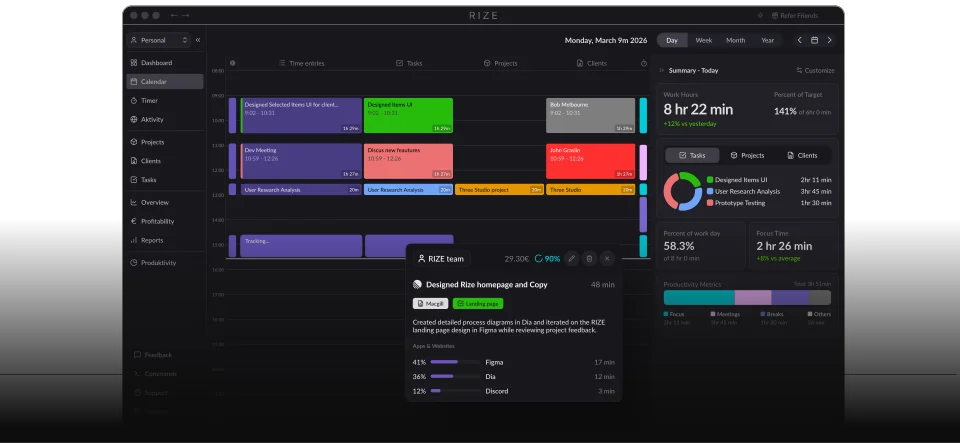Open Profitability from the sidebar
Image resolution: width=960 pixels, height=443 pixels.
coord(160,221)
